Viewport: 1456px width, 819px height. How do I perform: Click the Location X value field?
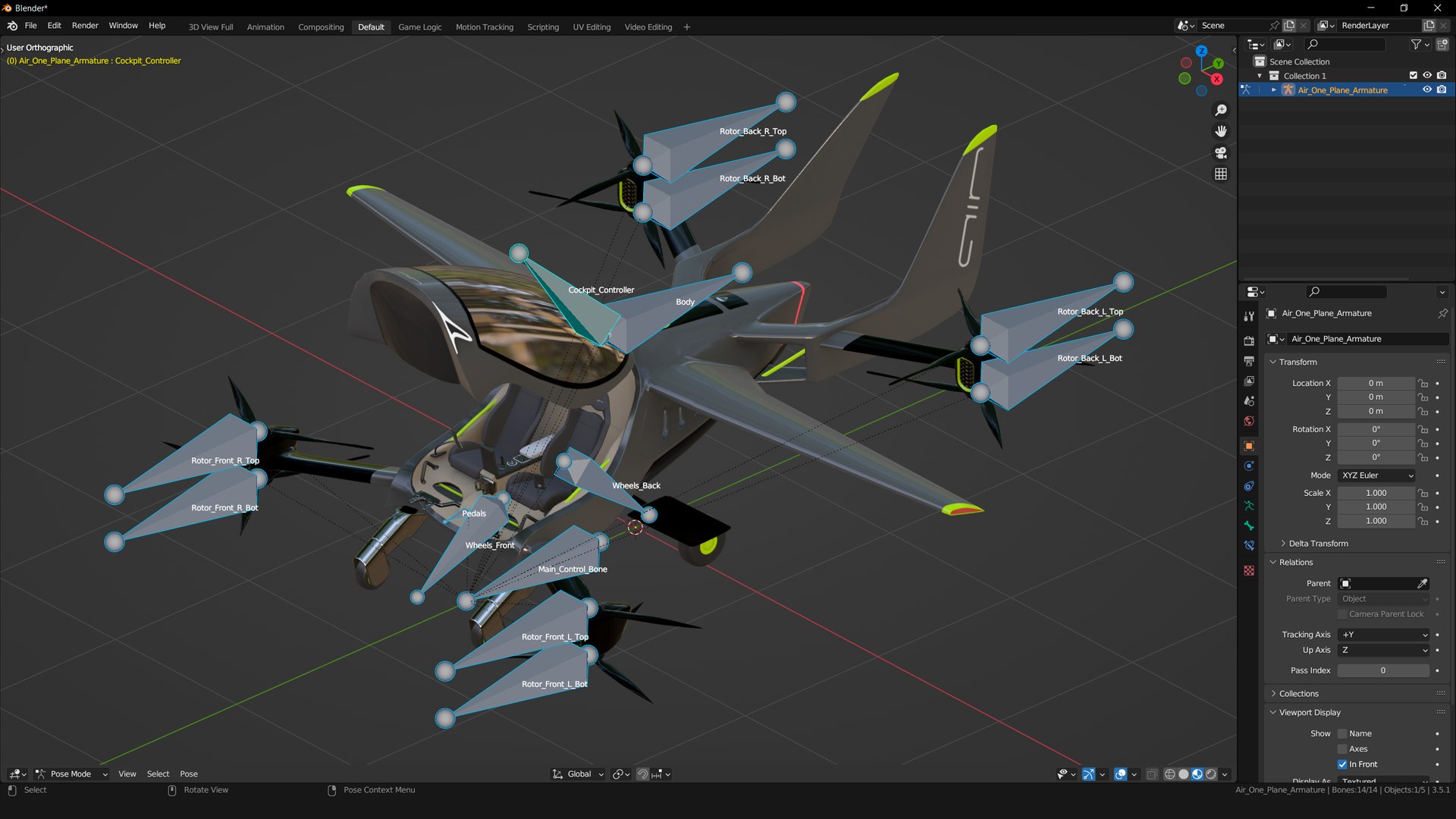click(x=1376, y=384)
